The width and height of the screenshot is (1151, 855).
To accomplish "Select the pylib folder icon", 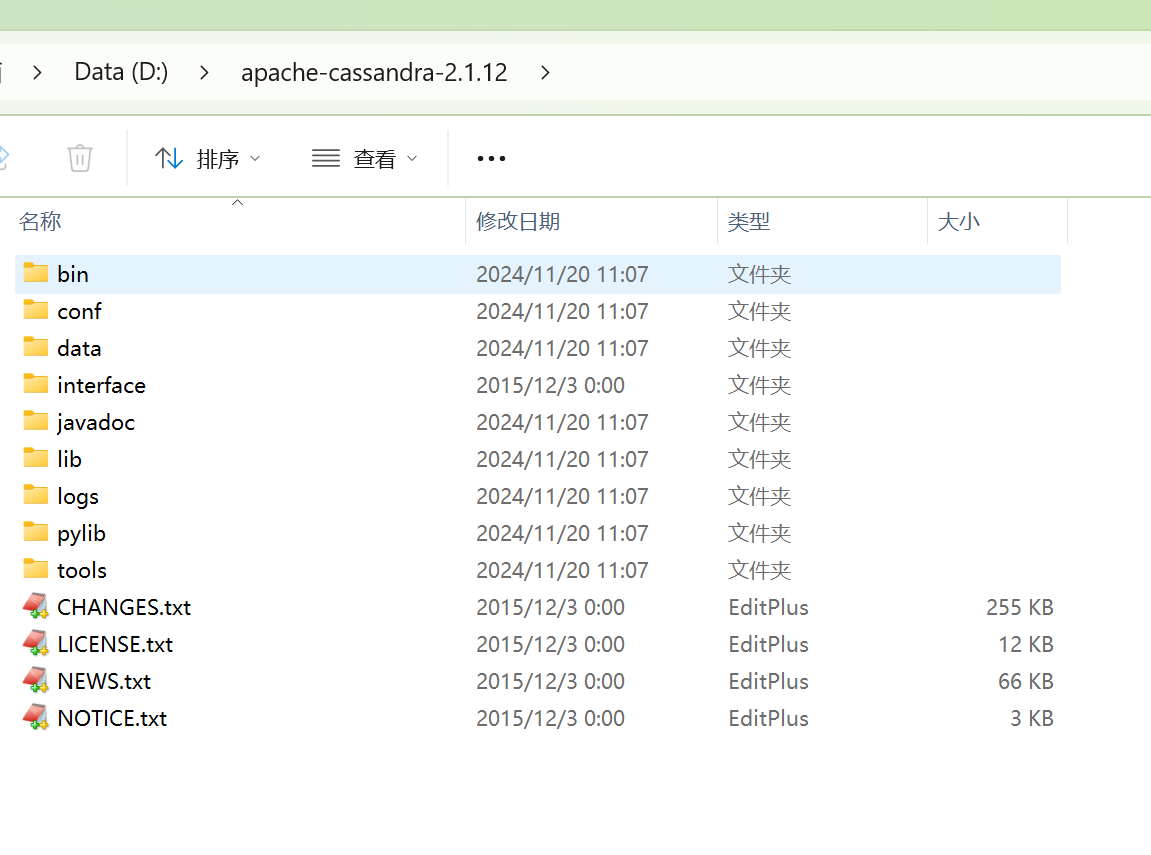I will [35, 531].
